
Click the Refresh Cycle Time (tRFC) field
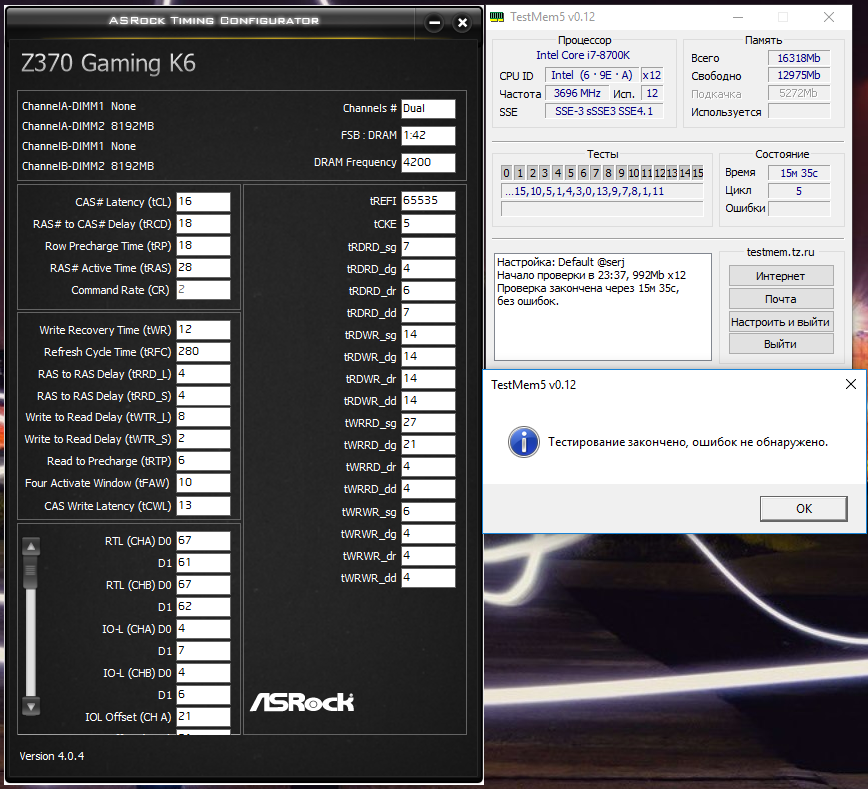click(x=203, y=352)
